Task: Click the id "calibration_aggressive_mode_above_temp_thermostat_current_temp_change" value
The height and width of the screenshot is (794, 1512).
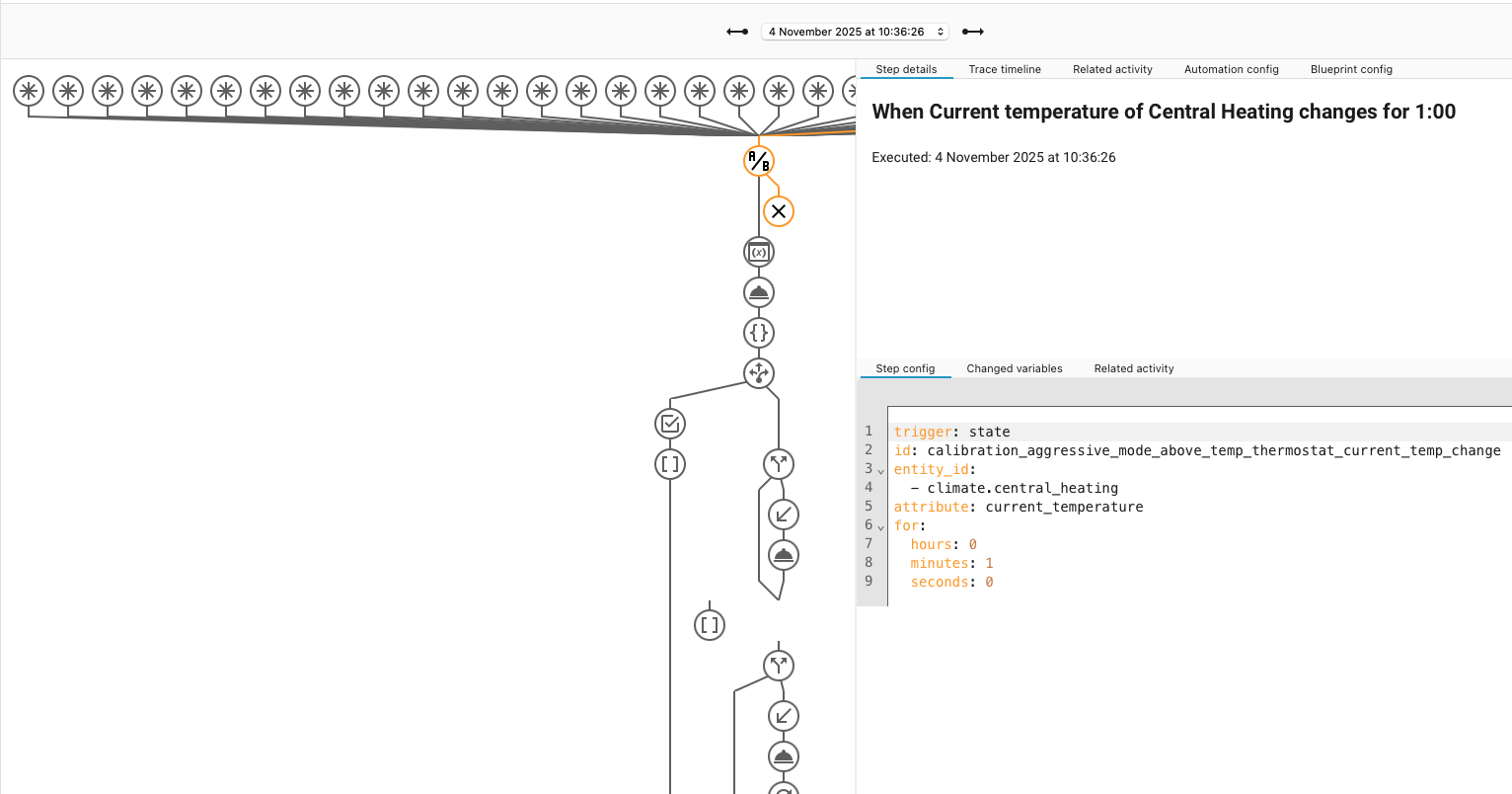Action: [x=1214, y=450]
